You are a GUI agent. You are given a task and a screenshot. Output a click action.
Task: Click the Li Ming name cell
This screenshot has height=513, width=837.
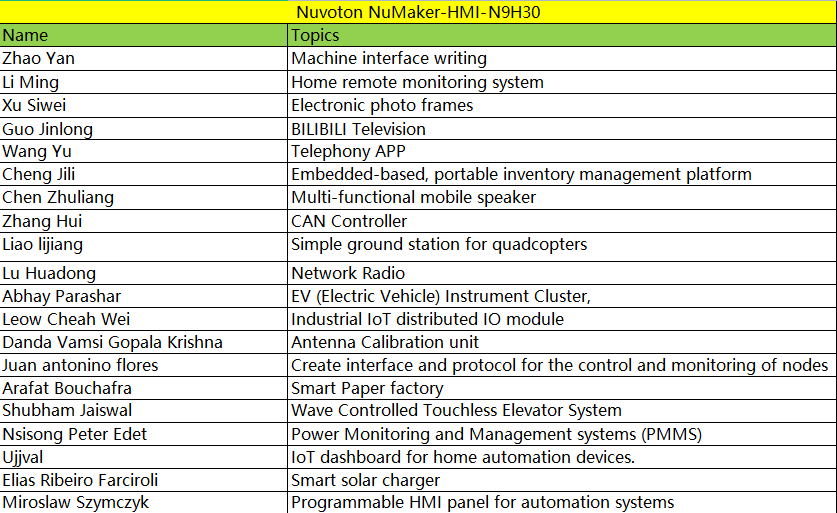coord(144,82)
